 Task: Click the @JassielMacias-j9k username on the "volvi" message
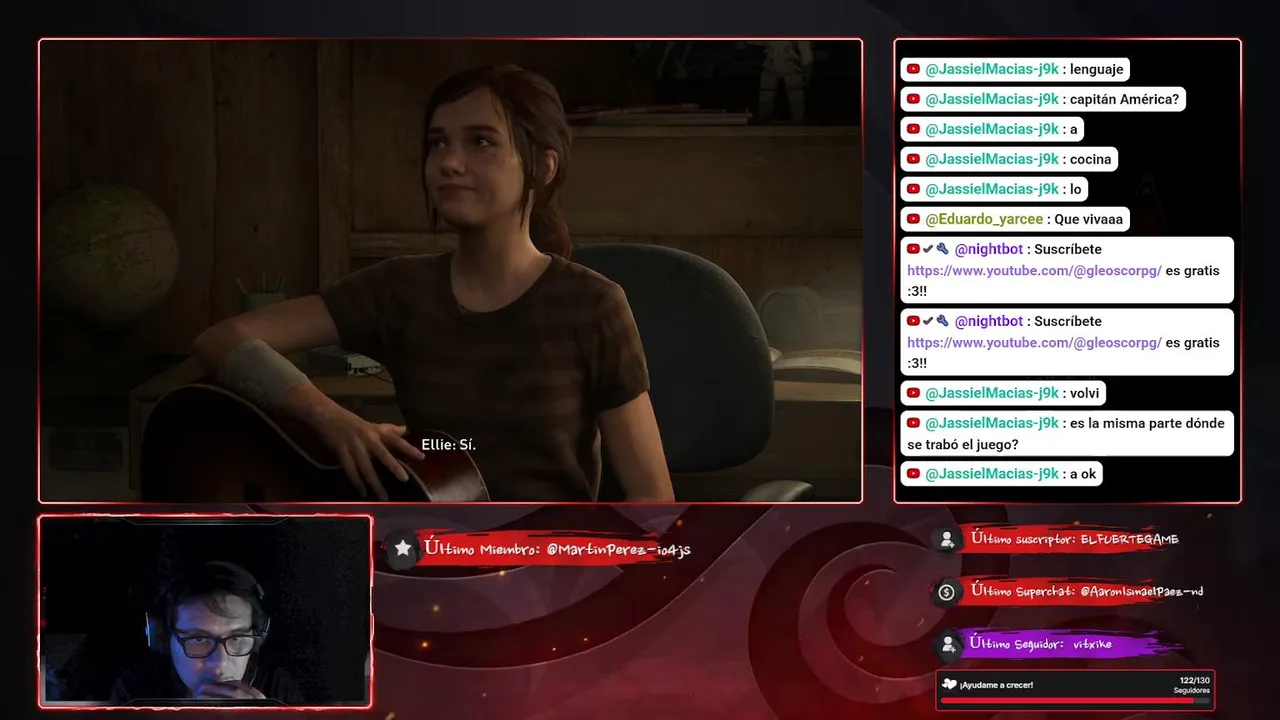tap(992, 393)
